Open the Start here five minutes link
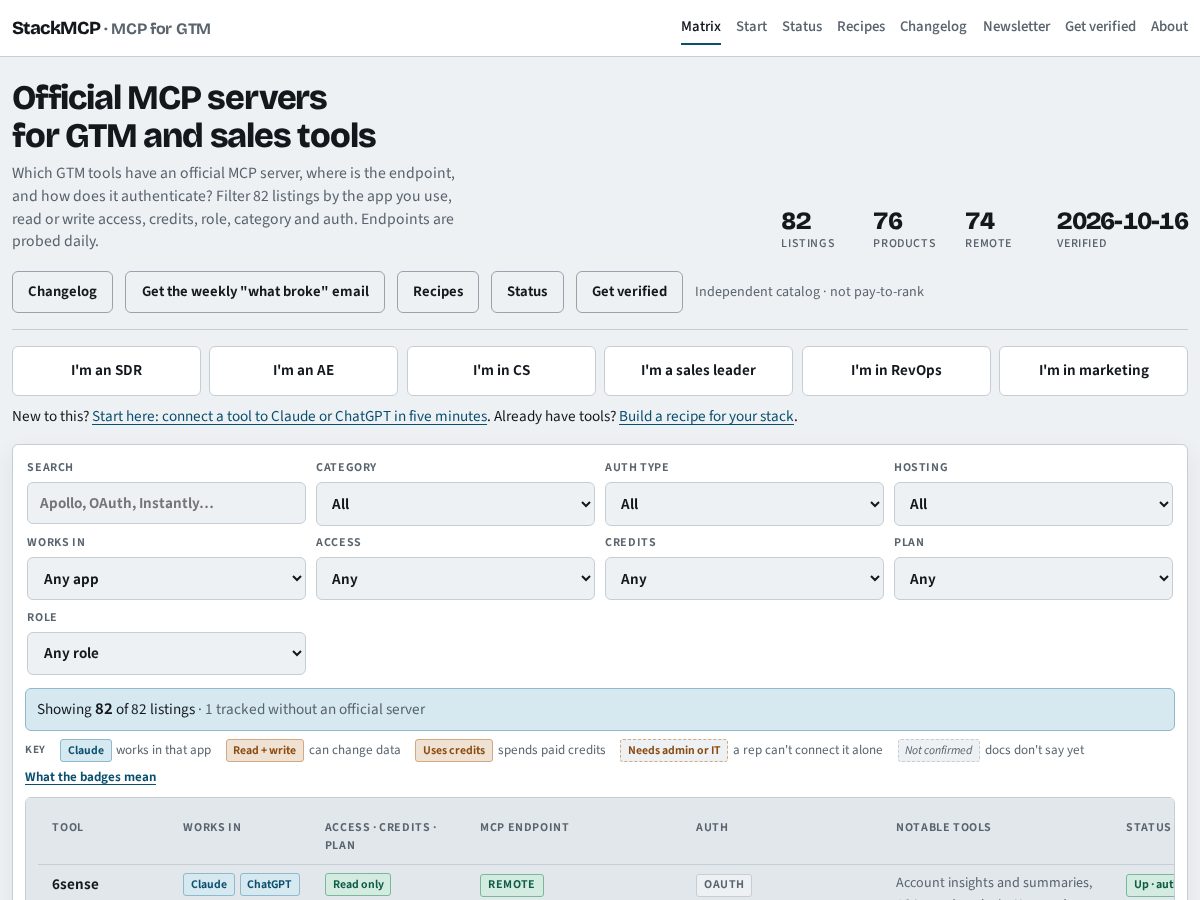1200x900 pixels. 290,416
